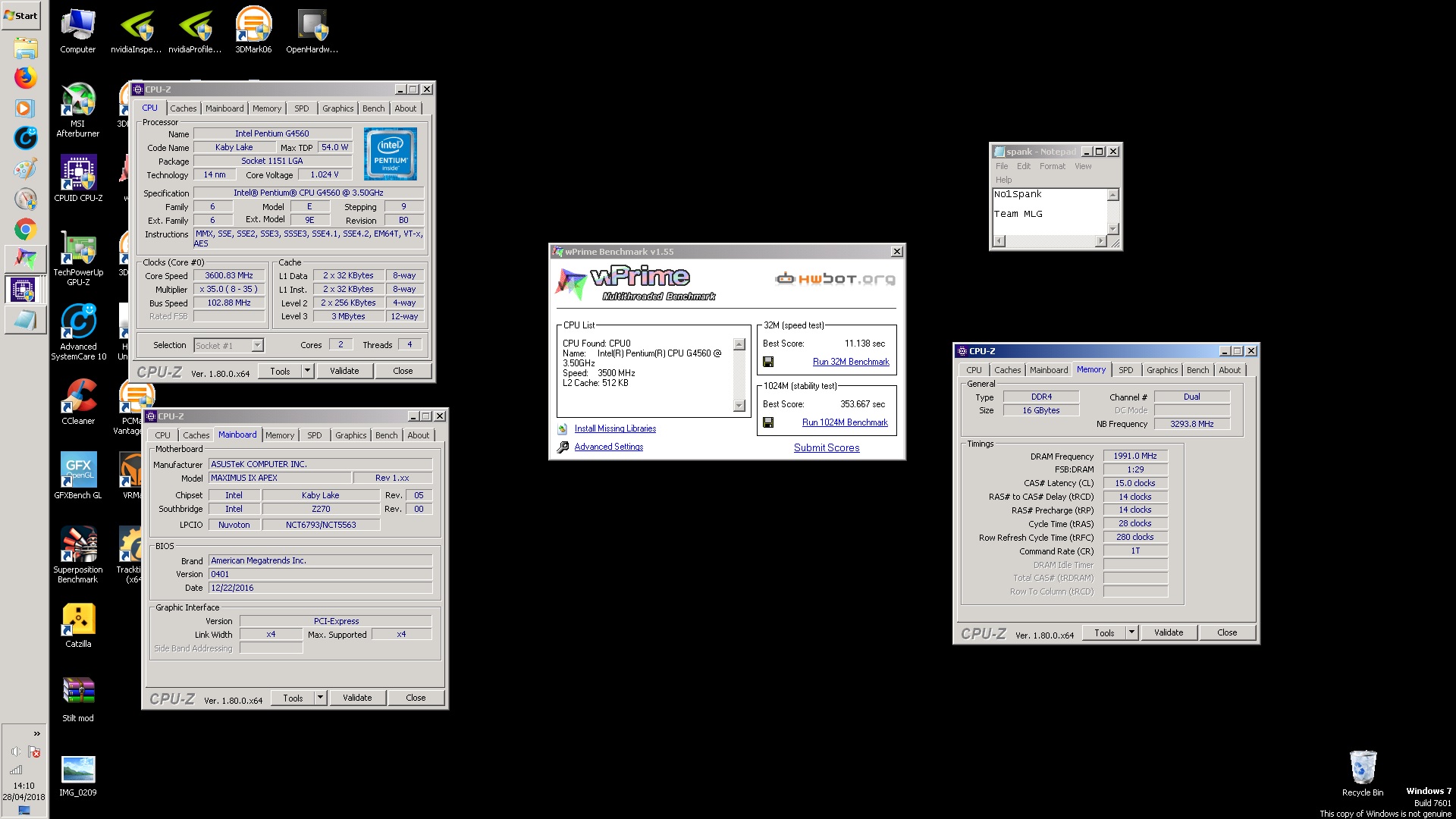The height and width of the screenshot is (819, 1456).
Task: Select the Recycle Bin icon
Action: click(1363, 773)
